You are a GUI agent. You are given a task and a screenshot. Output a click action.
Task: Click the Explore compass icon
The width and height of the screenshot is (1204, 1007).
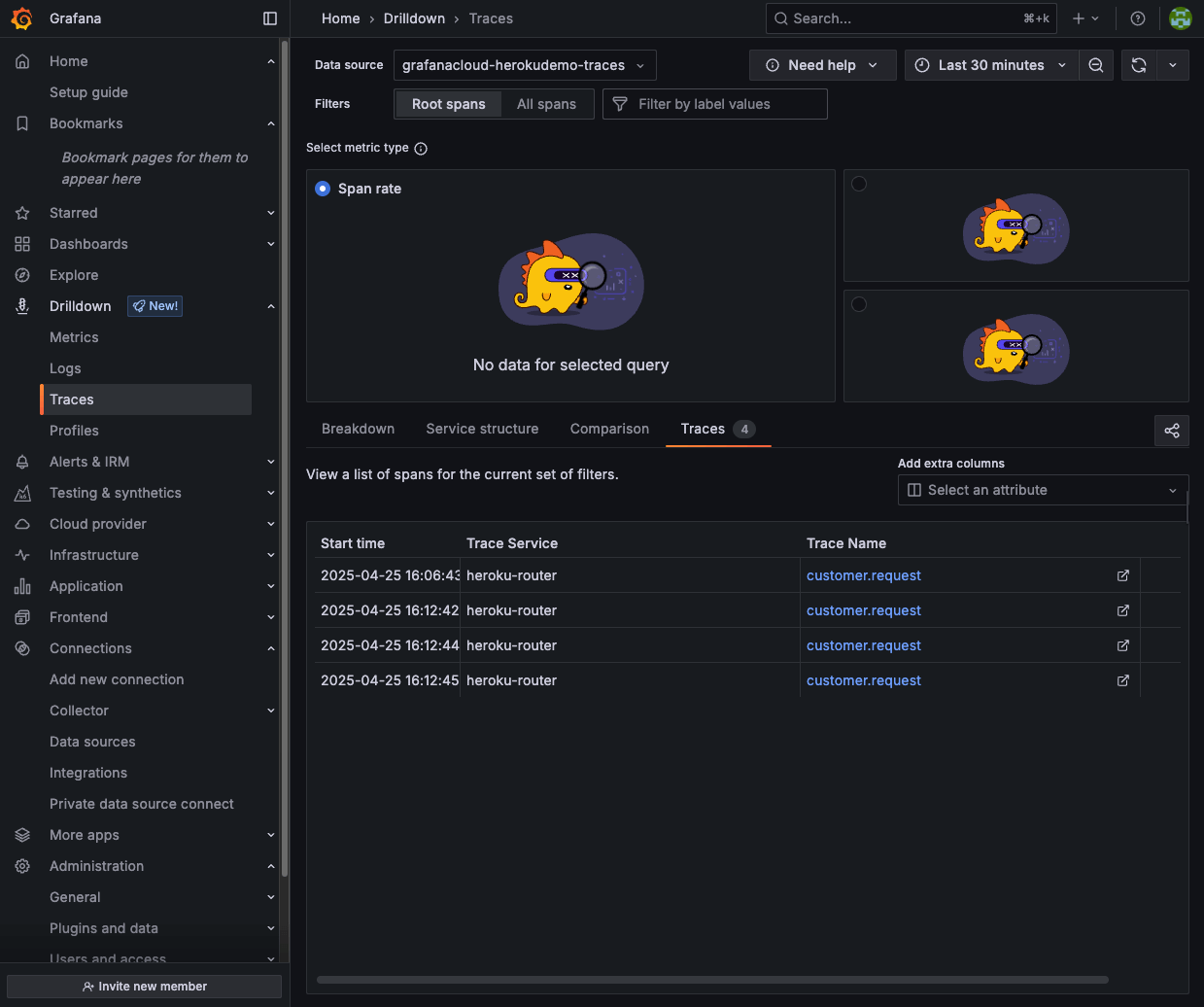tap(22, 275)
